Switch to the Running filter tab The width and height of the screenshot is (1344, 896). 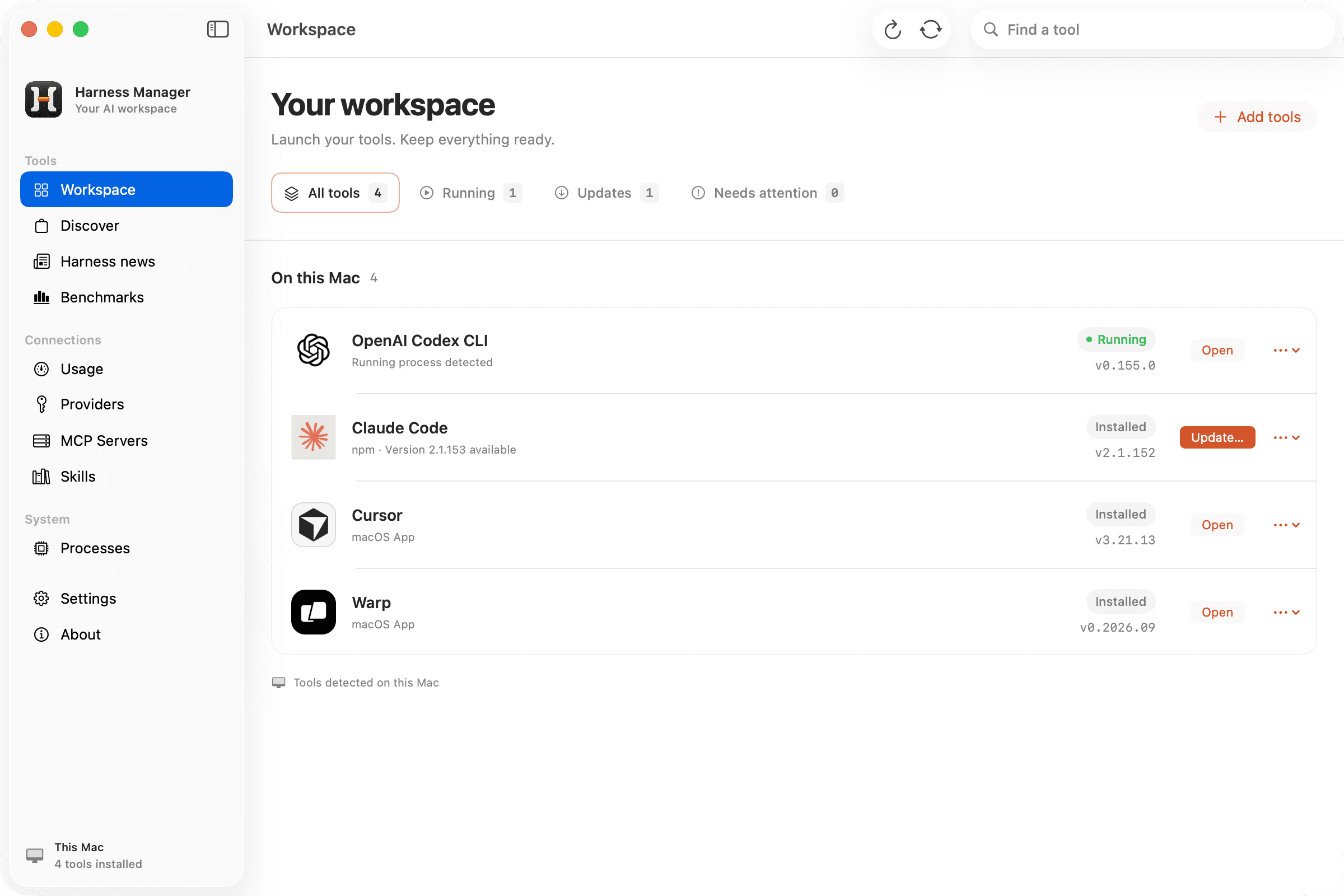471,193
